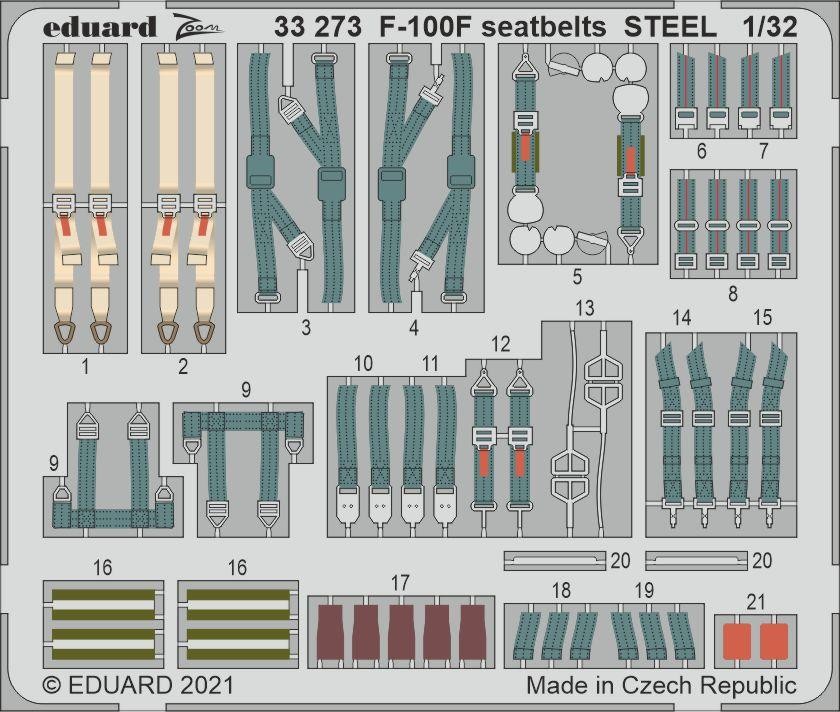Viewport: 840px width, 712px height.
Task: Click the © EDUARD 2021 copyright text
Action: point(138,686)
